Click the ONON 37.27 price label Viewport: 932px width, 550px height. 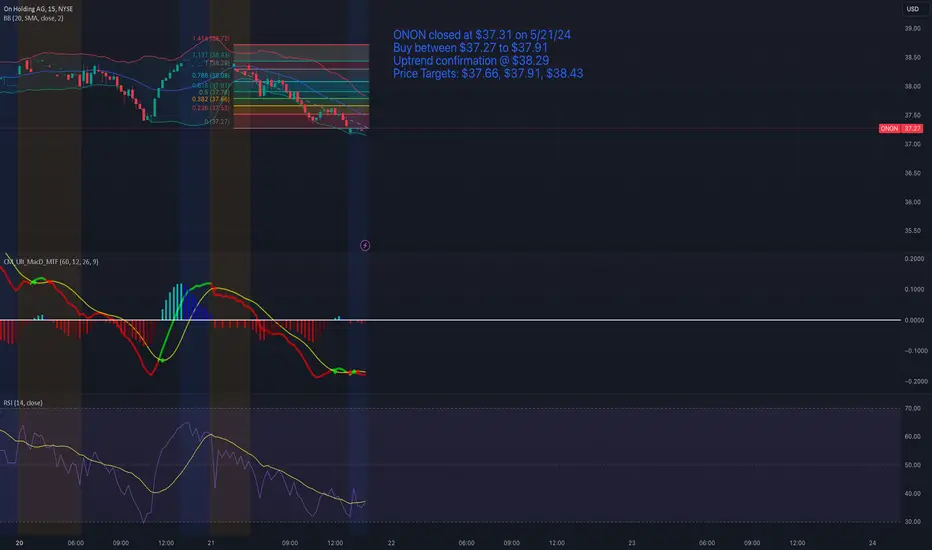[900, 128]
